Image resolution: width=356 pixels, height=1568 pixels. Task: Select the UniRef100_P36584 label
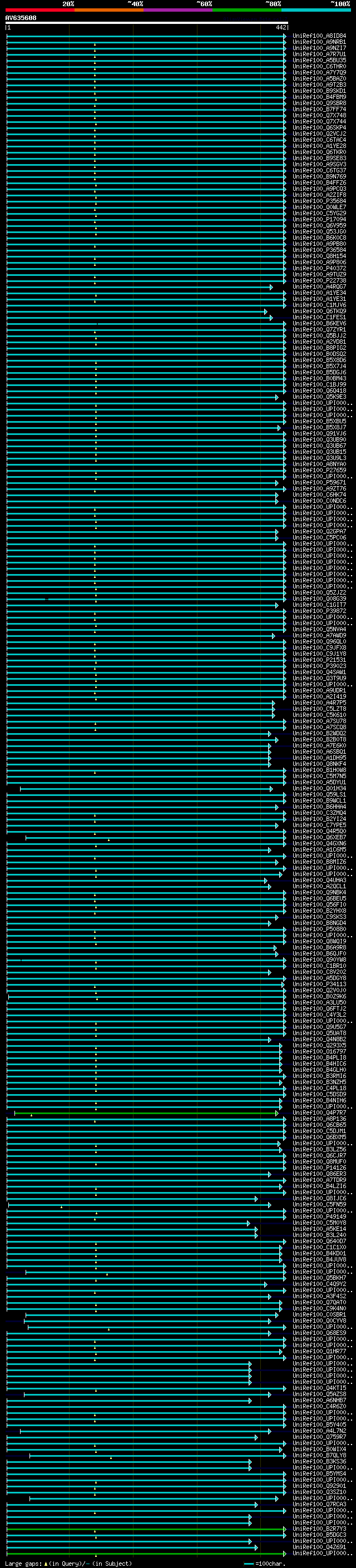(x=319, y=250)
